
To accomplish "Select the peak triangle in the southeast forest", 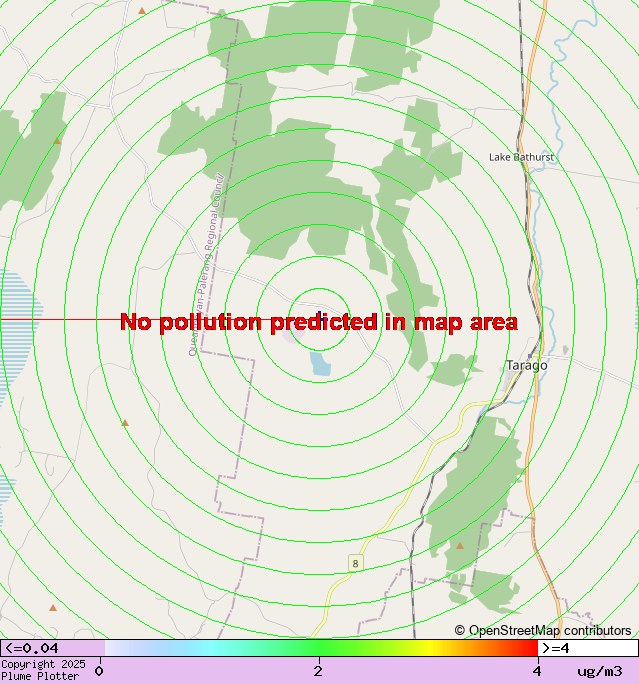I will click(460, 546).
